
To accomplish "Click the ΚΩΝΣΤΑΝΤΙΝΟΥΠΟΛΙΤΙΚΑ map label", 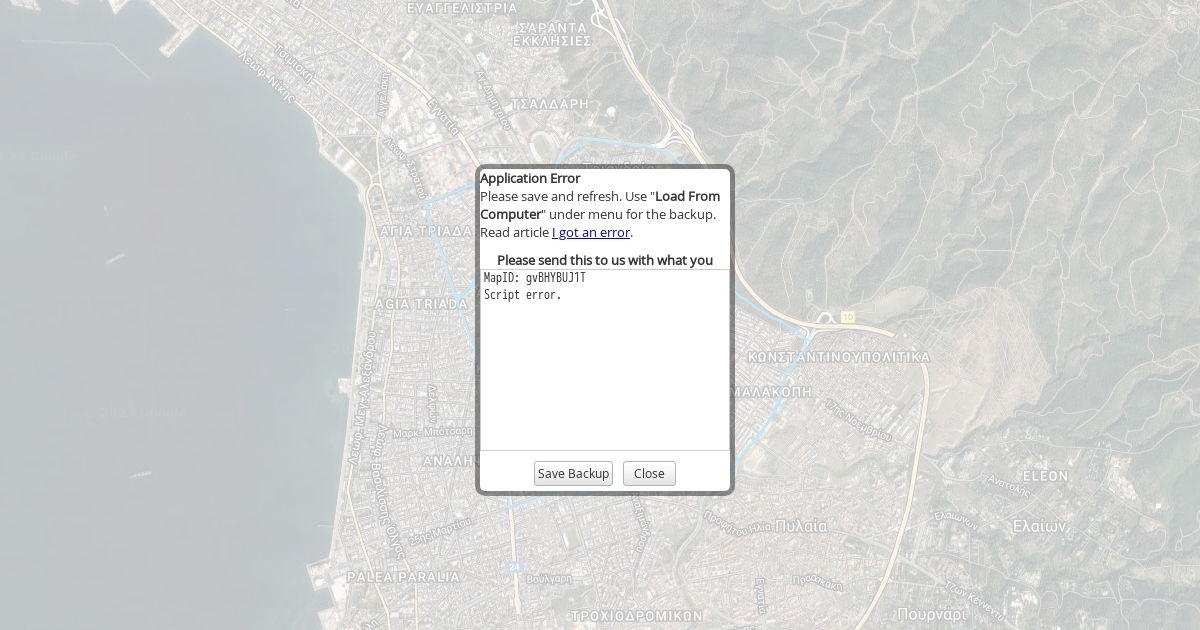I will click(839, 357).
